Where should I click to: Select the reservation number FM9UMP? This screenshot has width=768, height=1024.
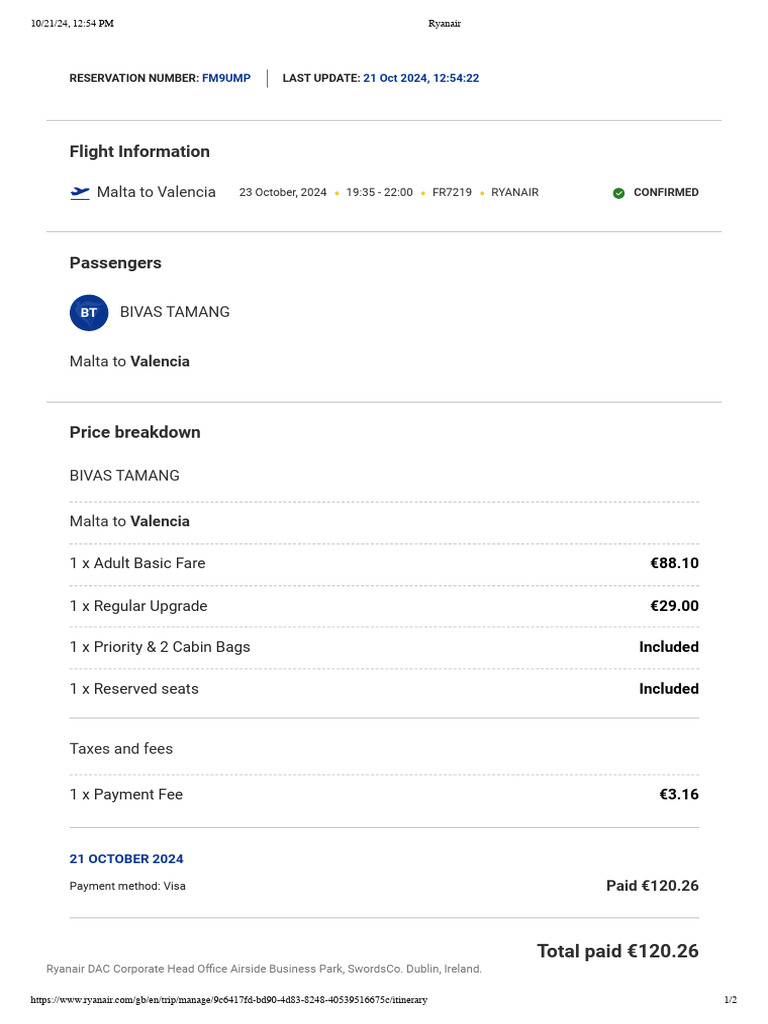tap(226, 78)
